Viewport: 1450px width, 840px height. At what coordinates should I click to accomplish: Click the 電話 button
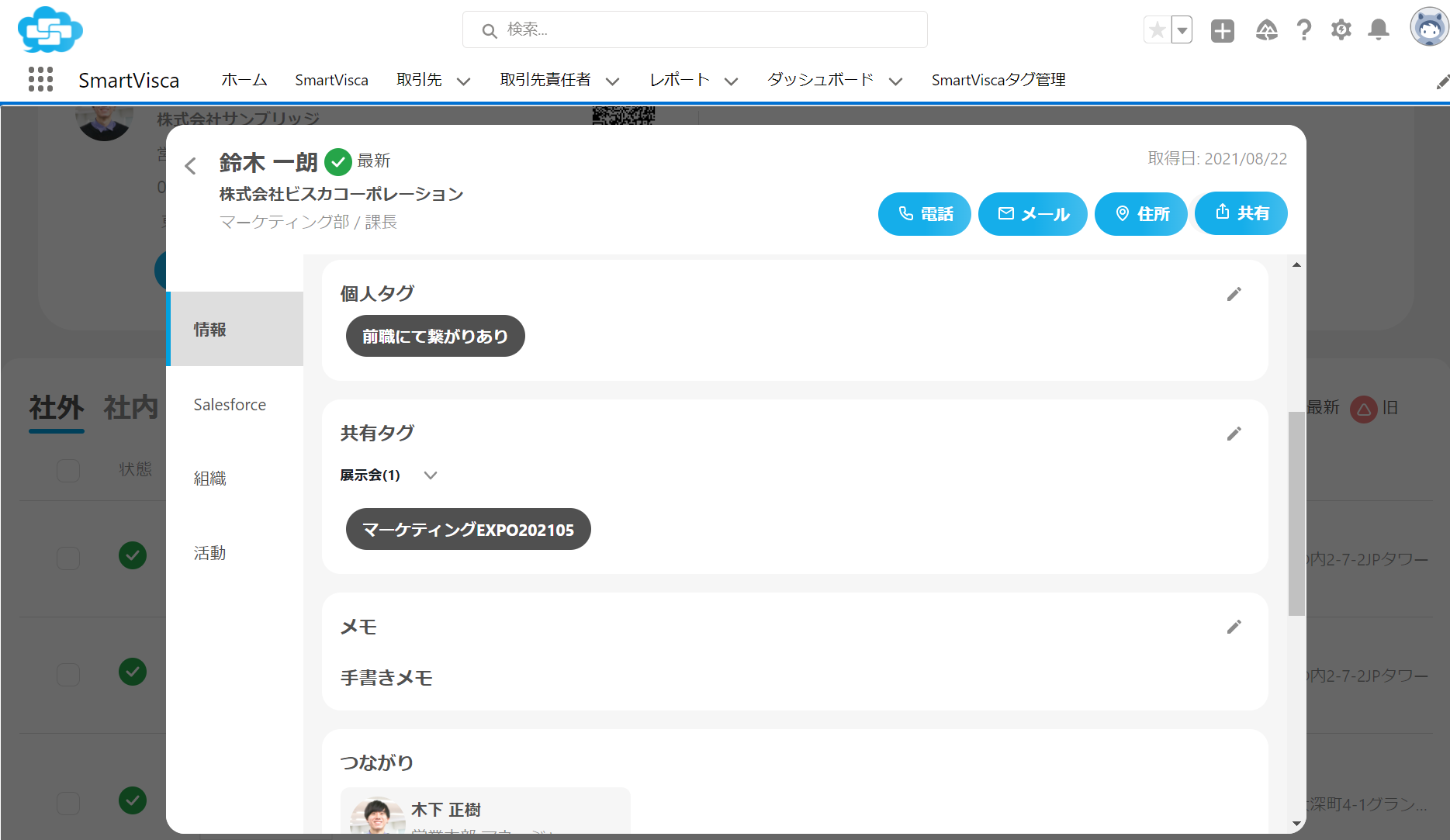tap(925, 214)
